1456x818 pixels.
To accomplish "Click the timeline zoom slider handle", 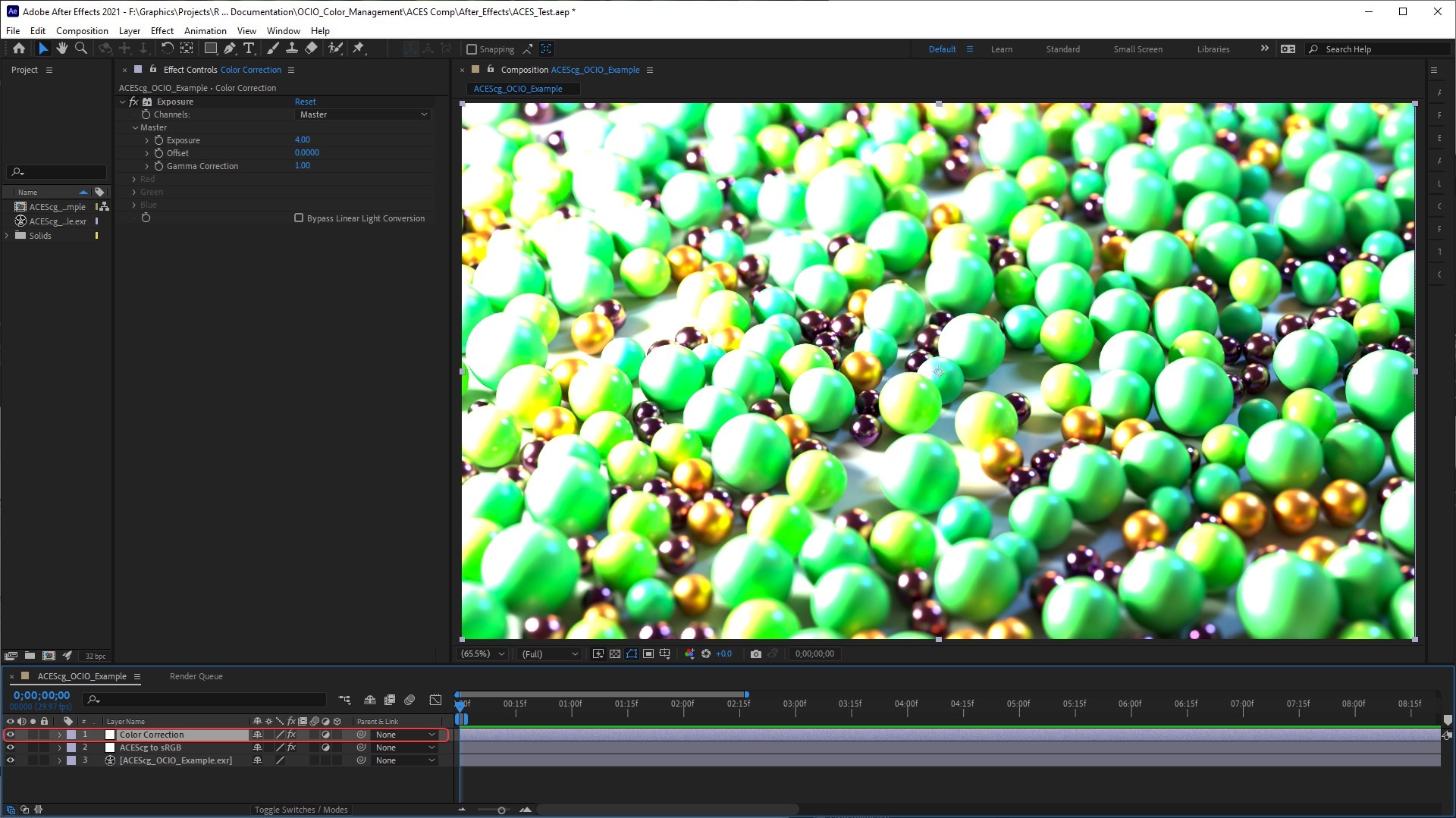I will click(501, 810).
